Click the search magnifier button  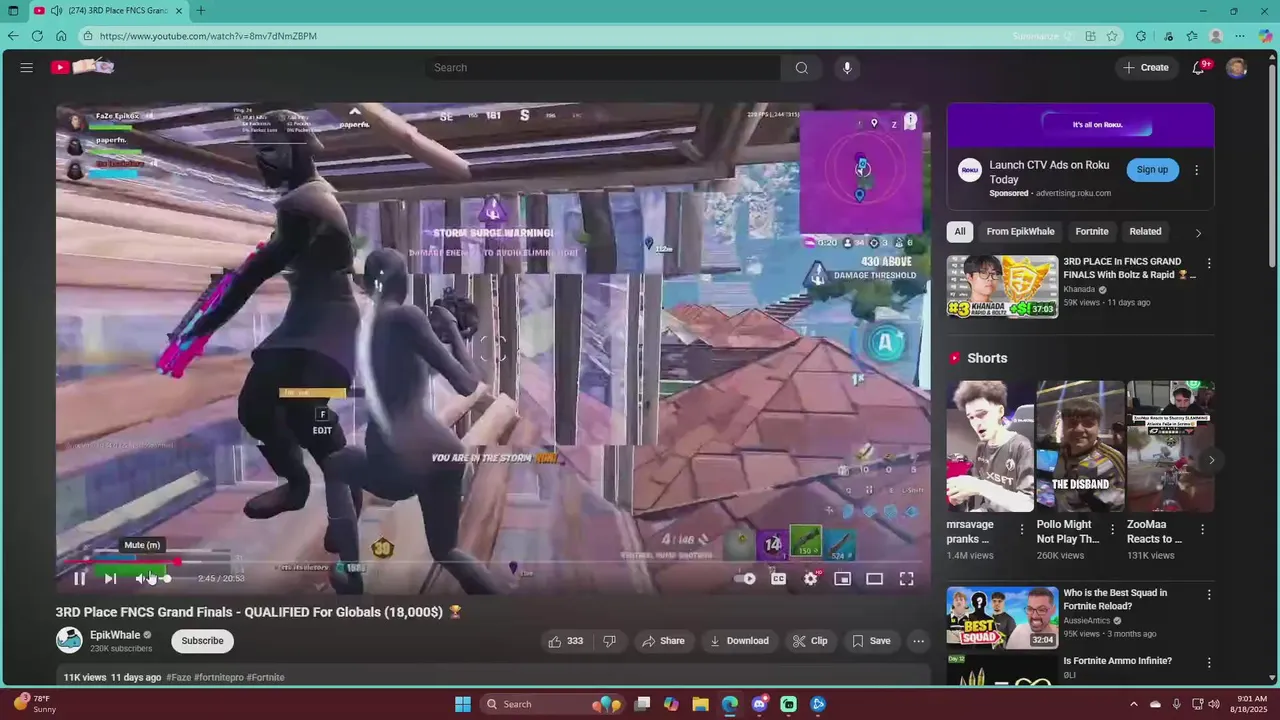click(801, 67)
